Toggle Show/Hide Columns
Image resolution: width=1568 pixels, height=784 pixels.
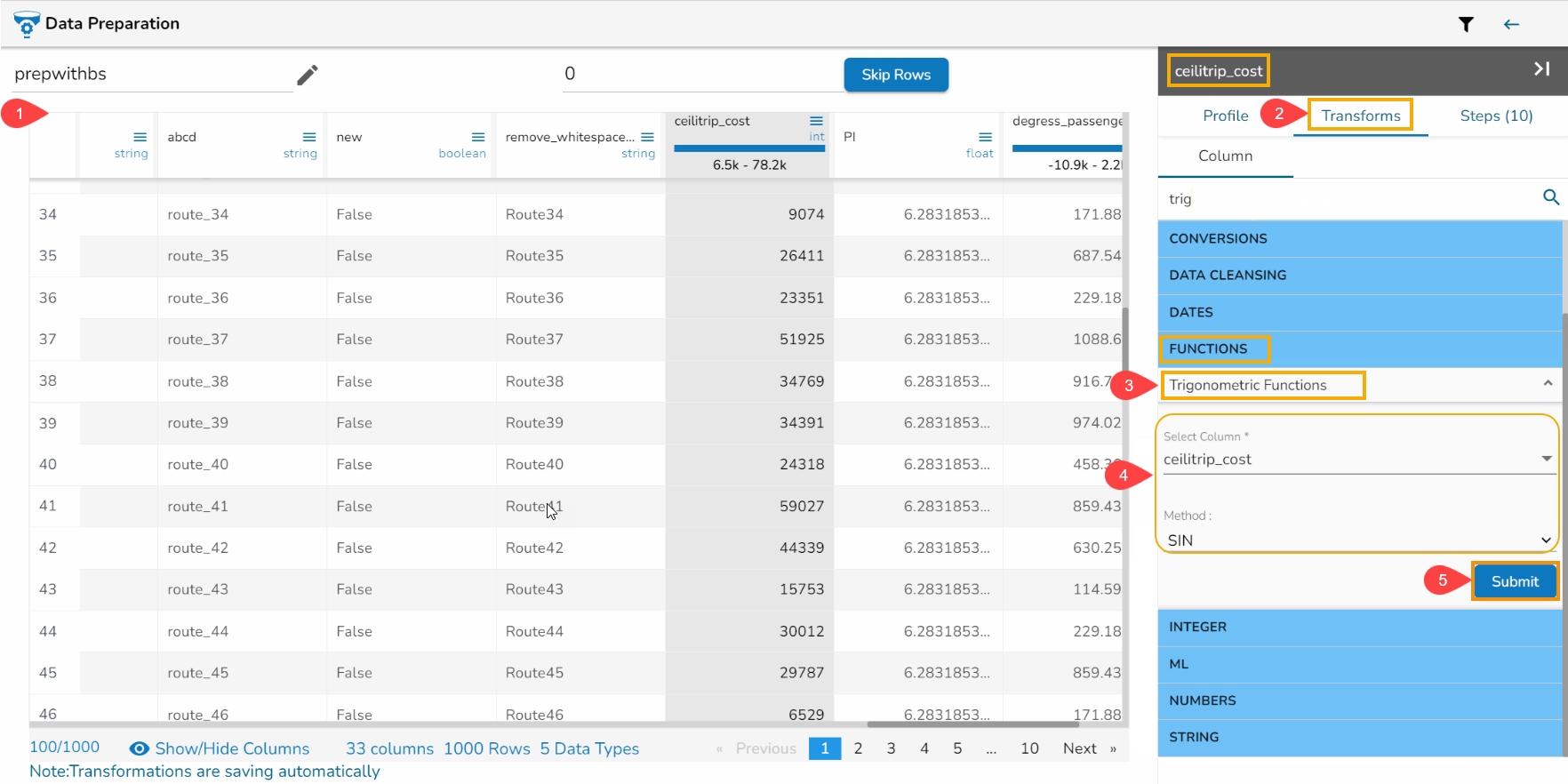click(x=220, y=748)
